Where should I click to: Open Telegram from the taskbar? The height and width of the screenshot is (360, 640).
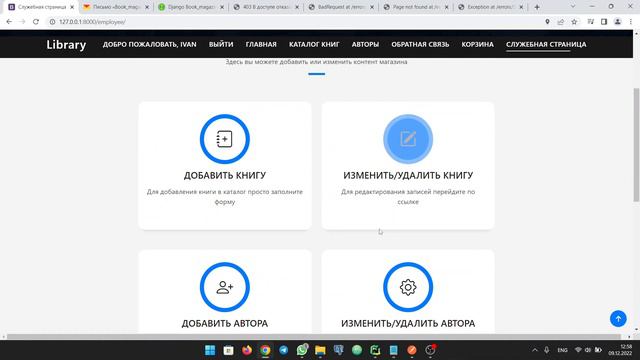(284, 350)
